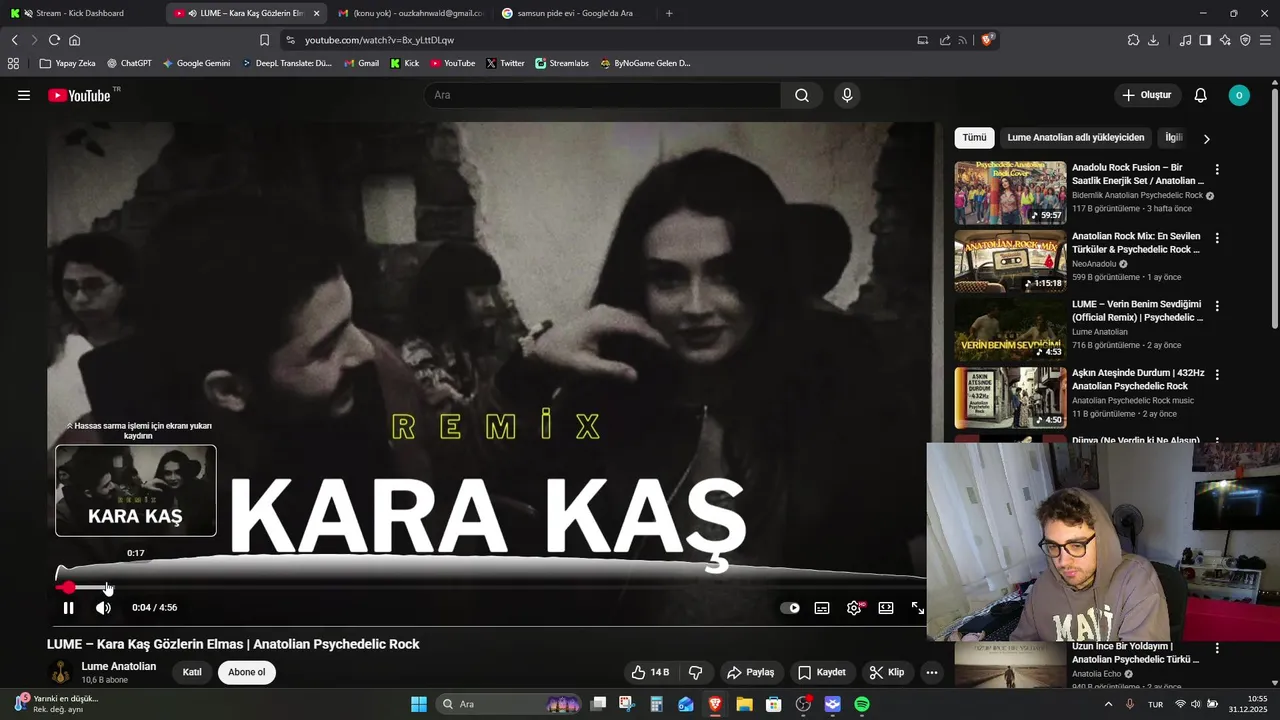Select the 'Tümü' filter chip
This screenshot has height=720, width=1280.
point(974,138)
